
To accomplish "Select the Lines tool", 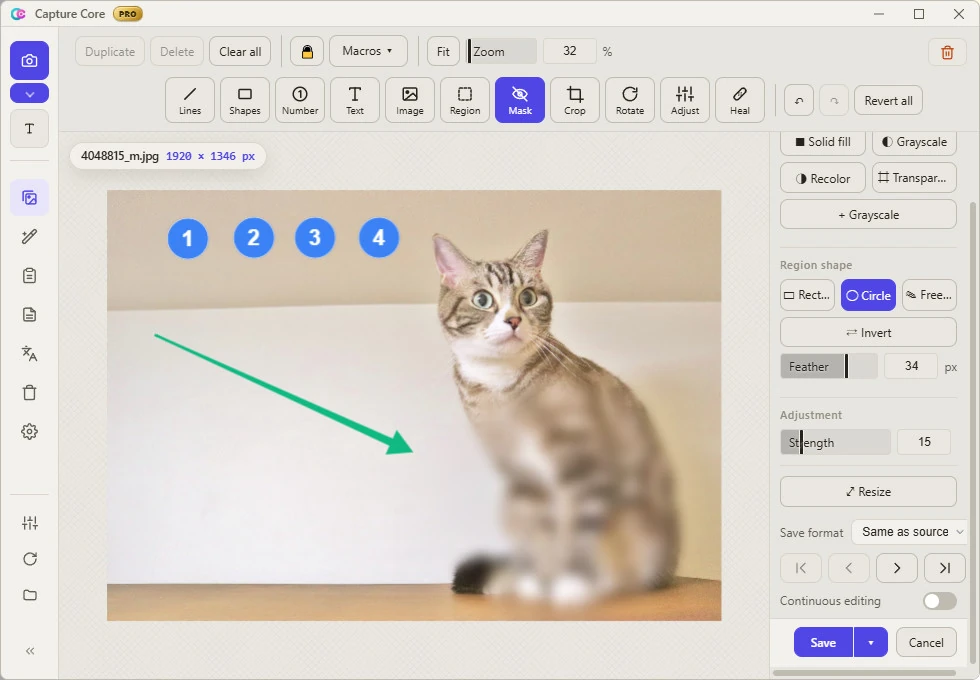I will [190, 100].
